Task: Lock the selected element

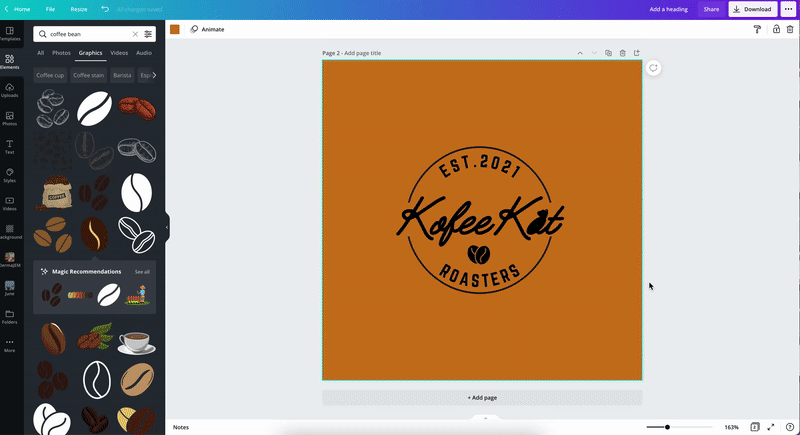Action: pyautogui.click(x=776, y=29)
